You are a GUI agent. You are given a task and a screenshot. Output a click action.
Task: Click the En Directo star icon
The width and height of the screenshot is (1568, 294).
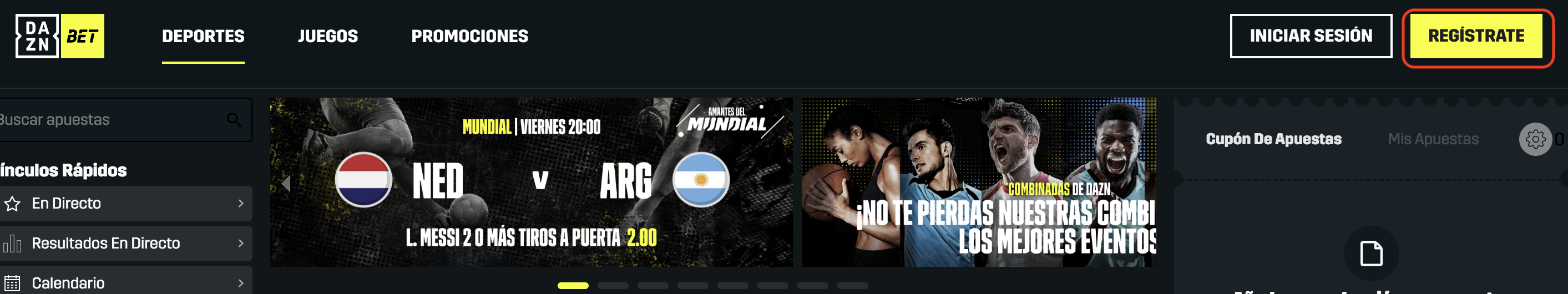coord(12,204)
